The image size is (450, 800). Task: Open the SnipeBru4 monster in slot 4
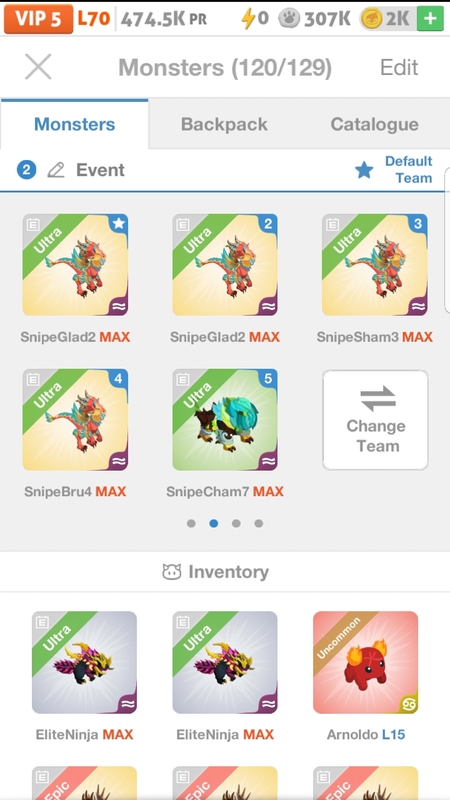click(x=75, y=419)
